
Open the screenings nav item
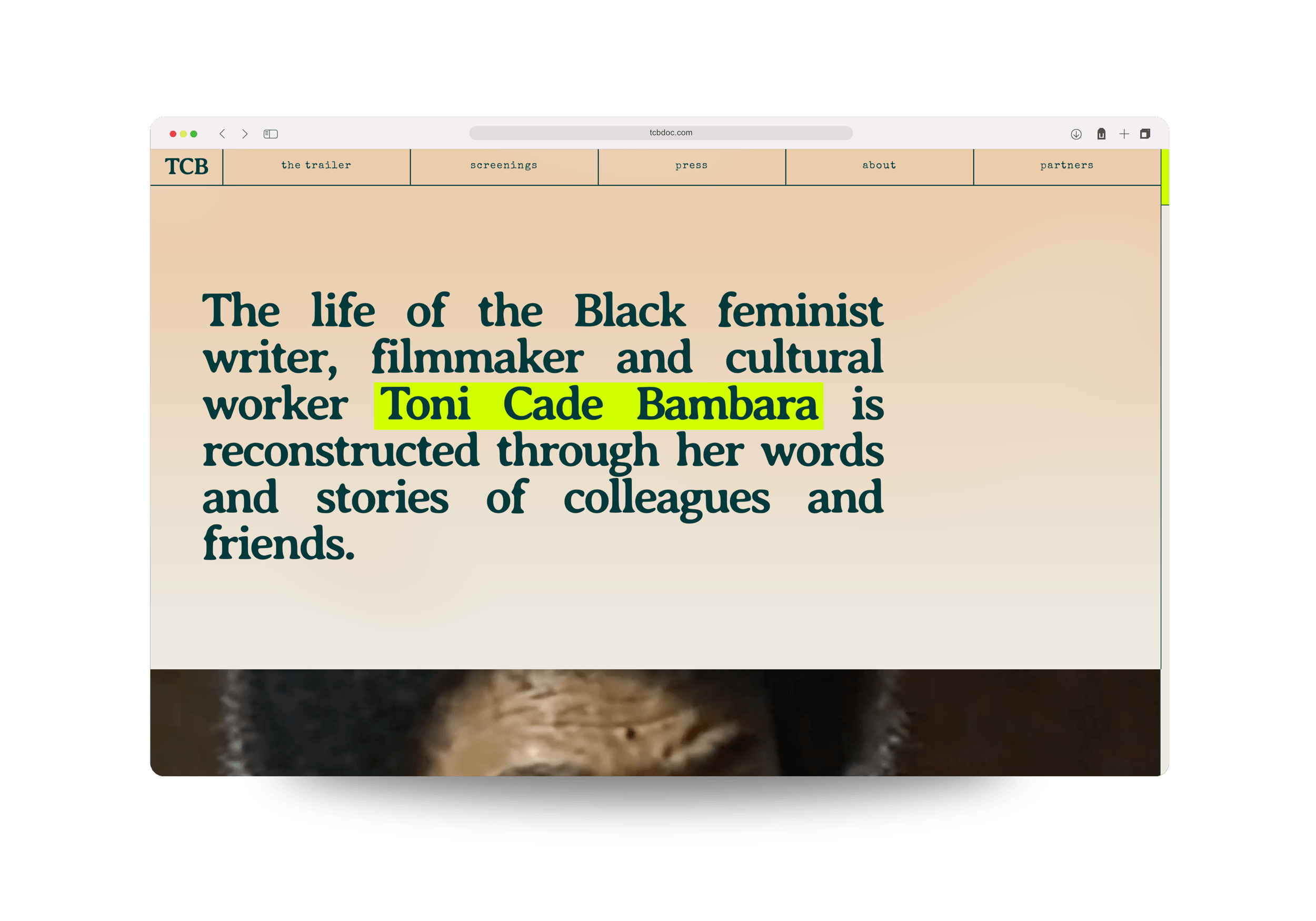(504, 166)
